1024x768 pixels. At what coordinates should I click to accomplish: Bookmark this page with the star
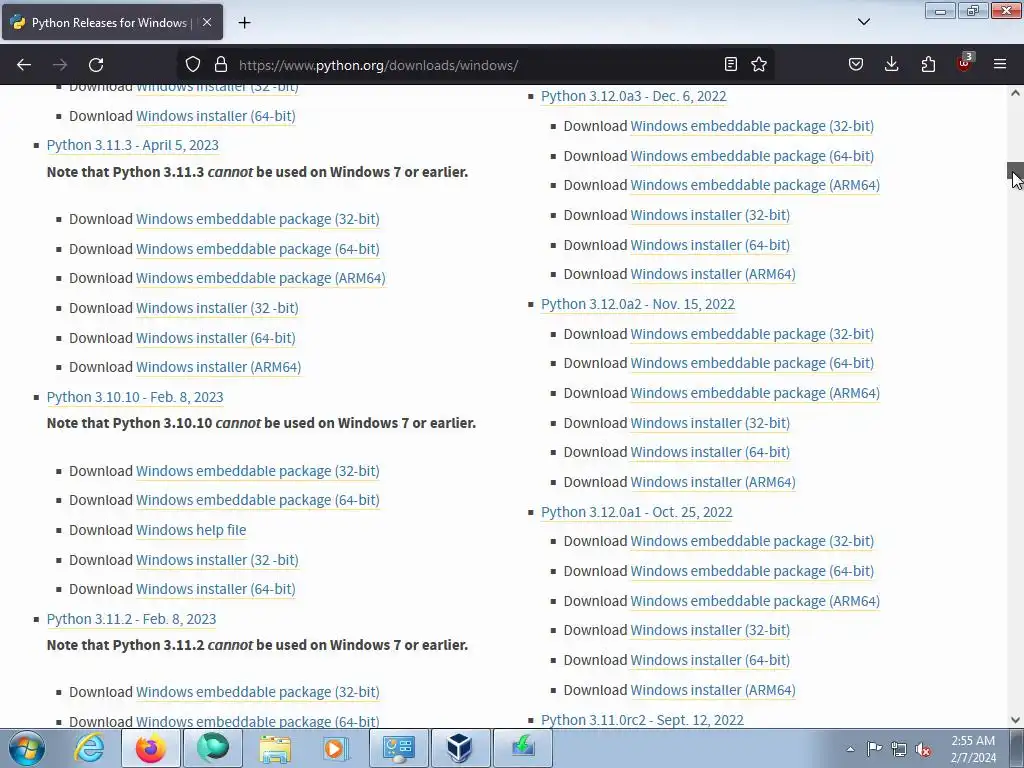[x=759, y=64]
